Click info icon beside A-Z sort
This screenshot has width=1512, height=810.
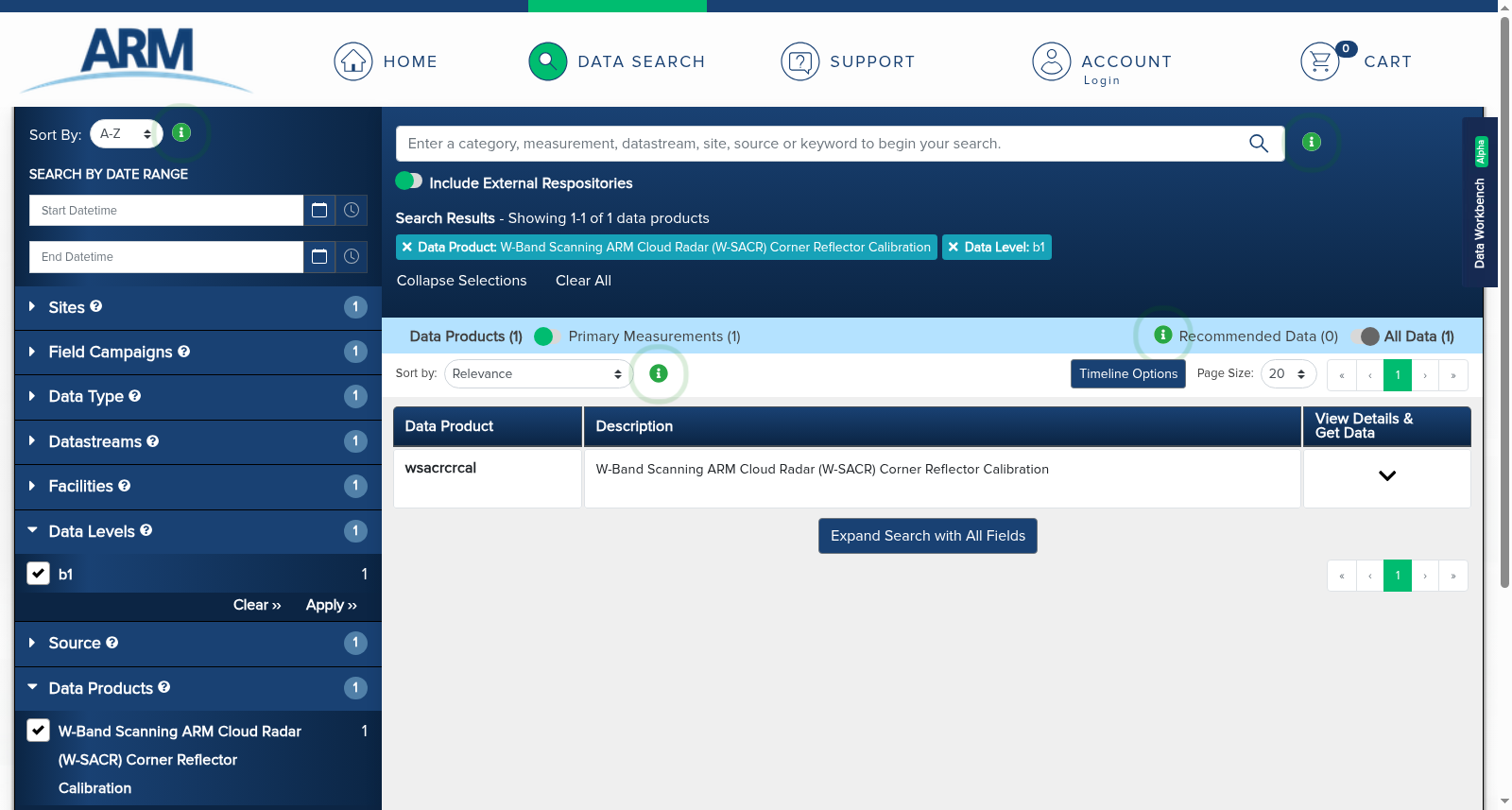(181, 132)
